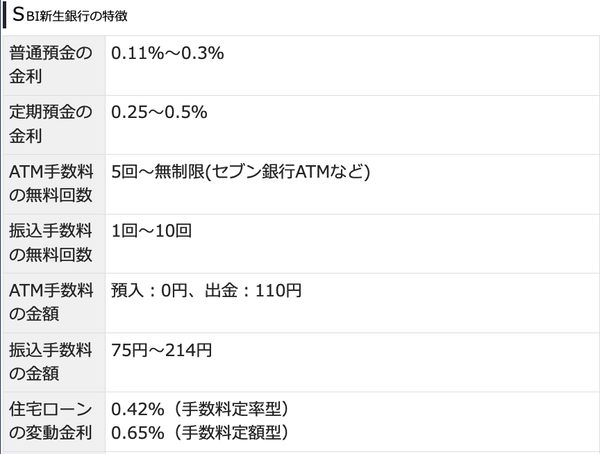600x454 pixels.
Task: Click the 0.42%（手数料定率型）line
Action: coord(200,408)
